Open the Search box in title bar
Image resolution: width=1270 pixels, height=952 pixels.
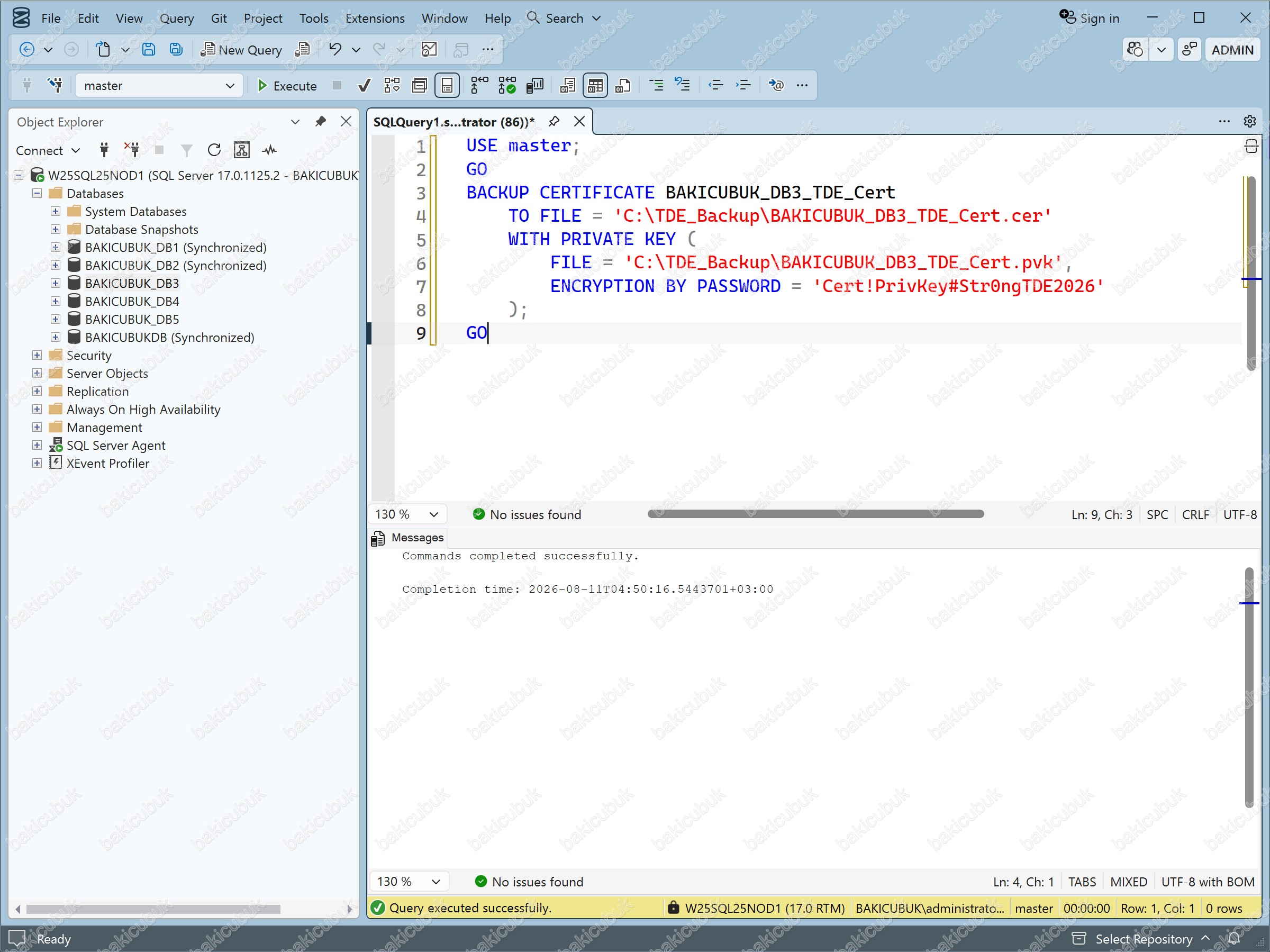[x=564, y=19]
